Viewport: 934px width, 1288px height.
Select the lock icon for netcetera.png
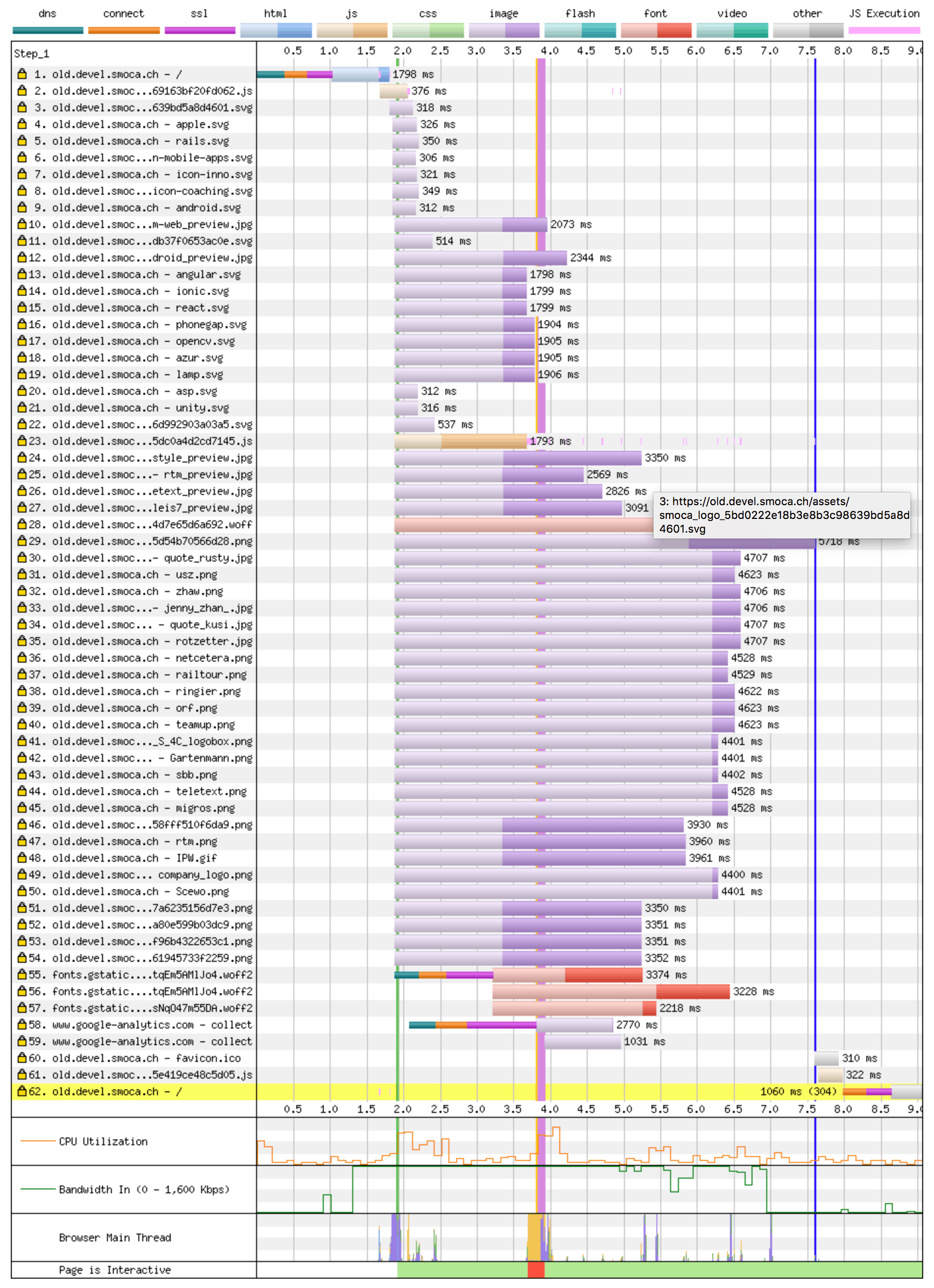point(22,658)
